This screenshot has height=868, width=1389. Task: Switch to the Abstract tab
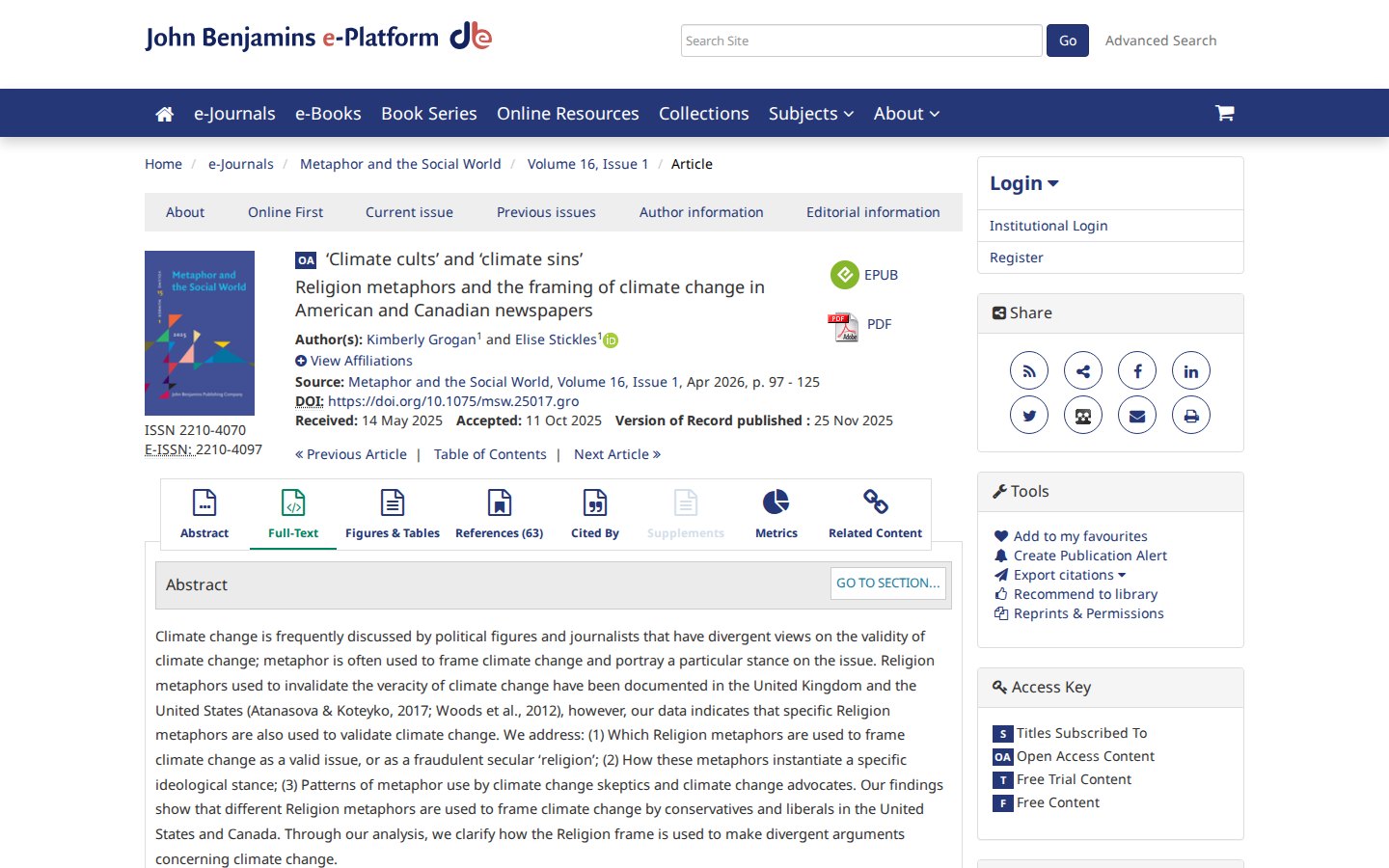pyautogui.click(x=204, y=514)
